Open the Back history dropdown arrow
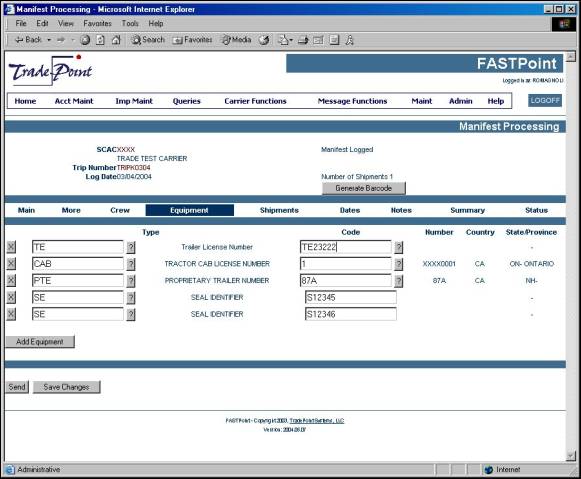The height and width of the screenshot is (479, 581). pos(49,40)
